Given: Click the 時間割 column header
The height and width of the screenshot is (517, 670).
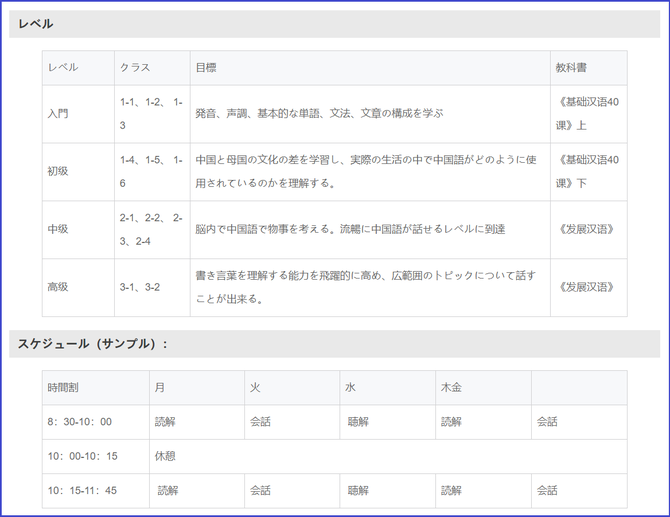Looking at the screenshot, I should 96,388.
